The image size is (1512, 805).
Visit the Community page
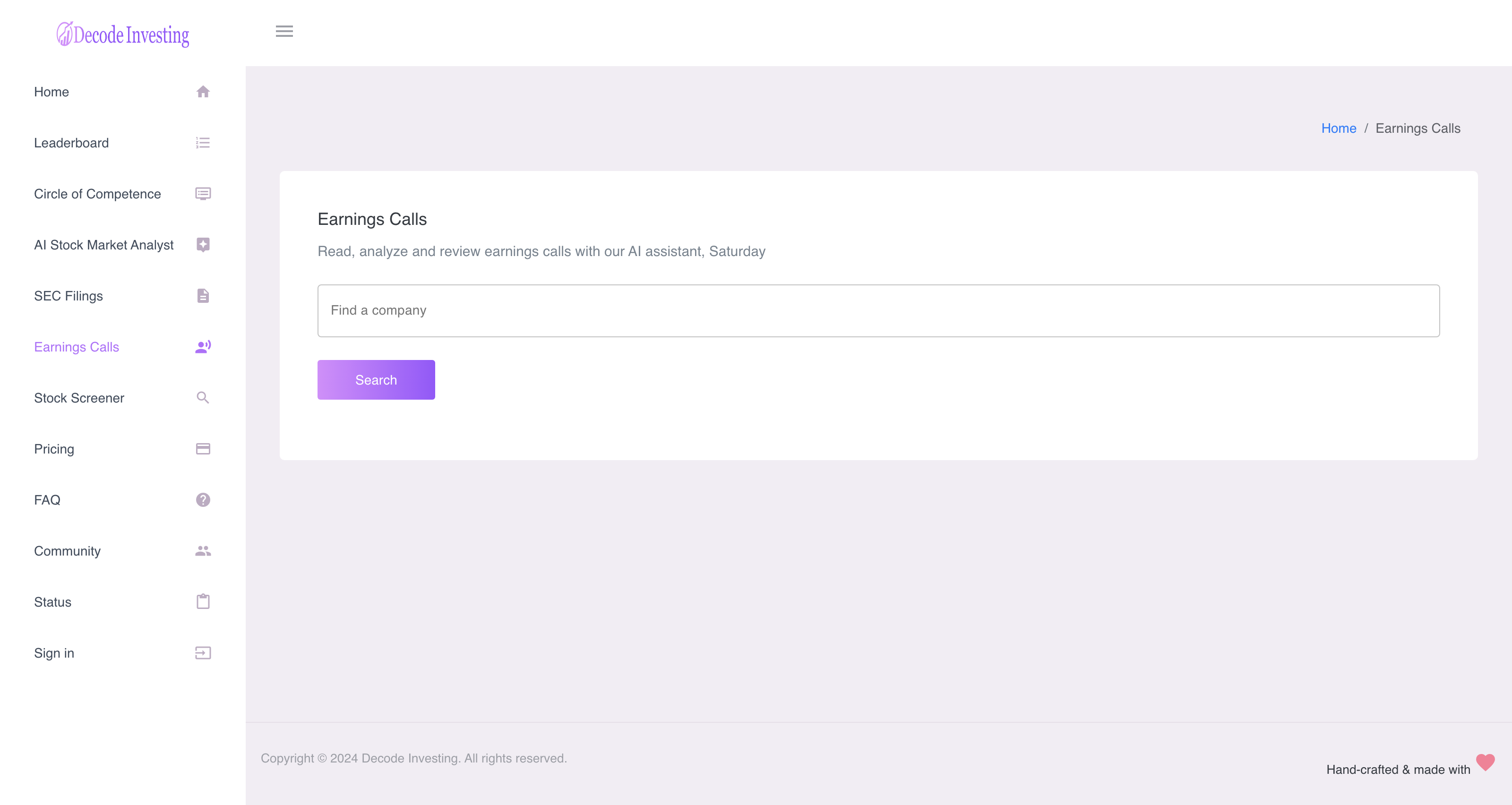[x=68, y=551]
